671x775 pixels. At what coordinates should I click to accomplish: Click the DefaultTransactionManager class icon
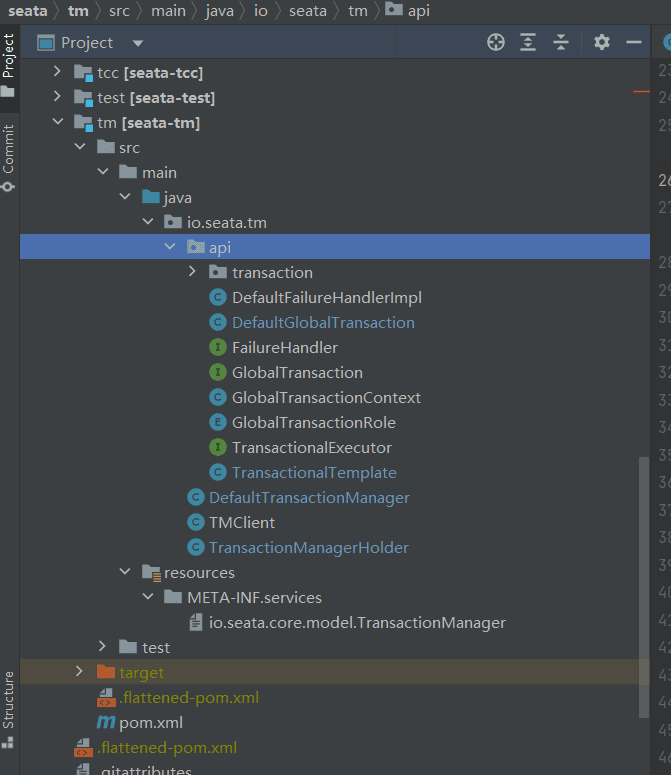tap(196, 497)
